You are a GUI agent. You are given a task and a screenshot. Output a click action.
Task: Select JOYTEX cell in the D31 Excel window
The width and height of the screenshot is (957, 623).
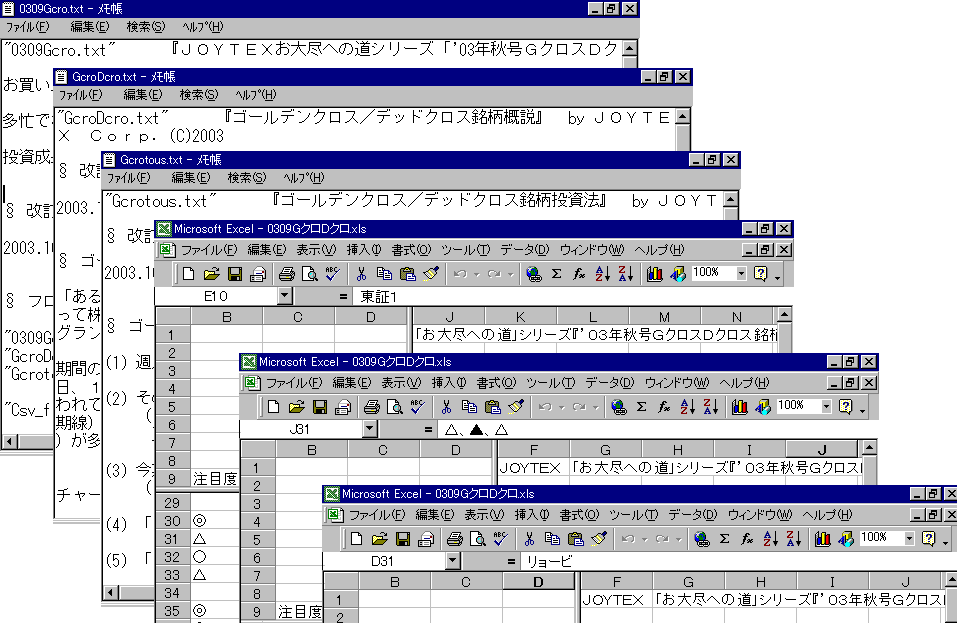tap(616, 600)
